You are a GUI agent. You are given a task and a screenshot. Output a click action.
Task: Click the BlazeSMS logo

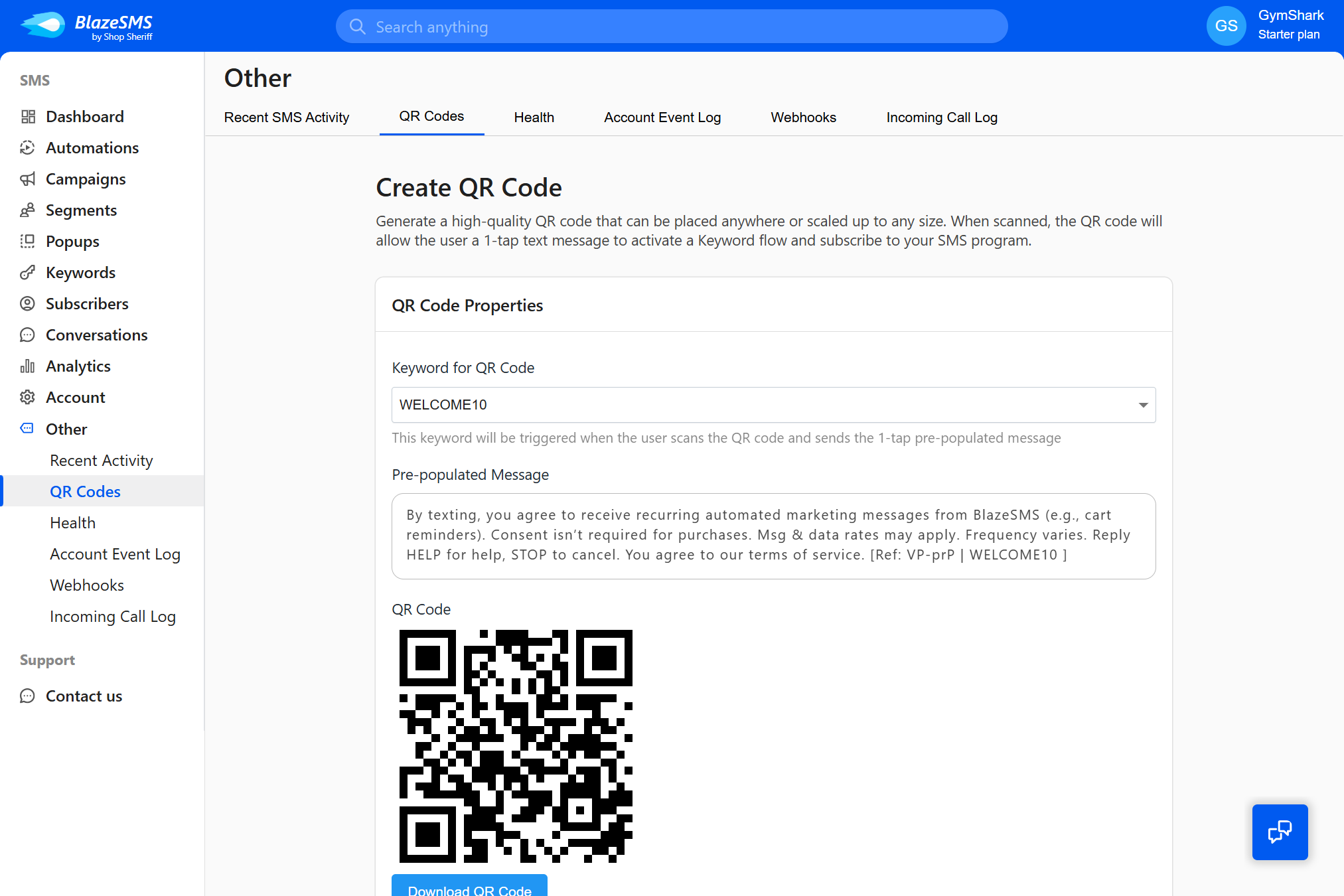(x=86, y=27)
